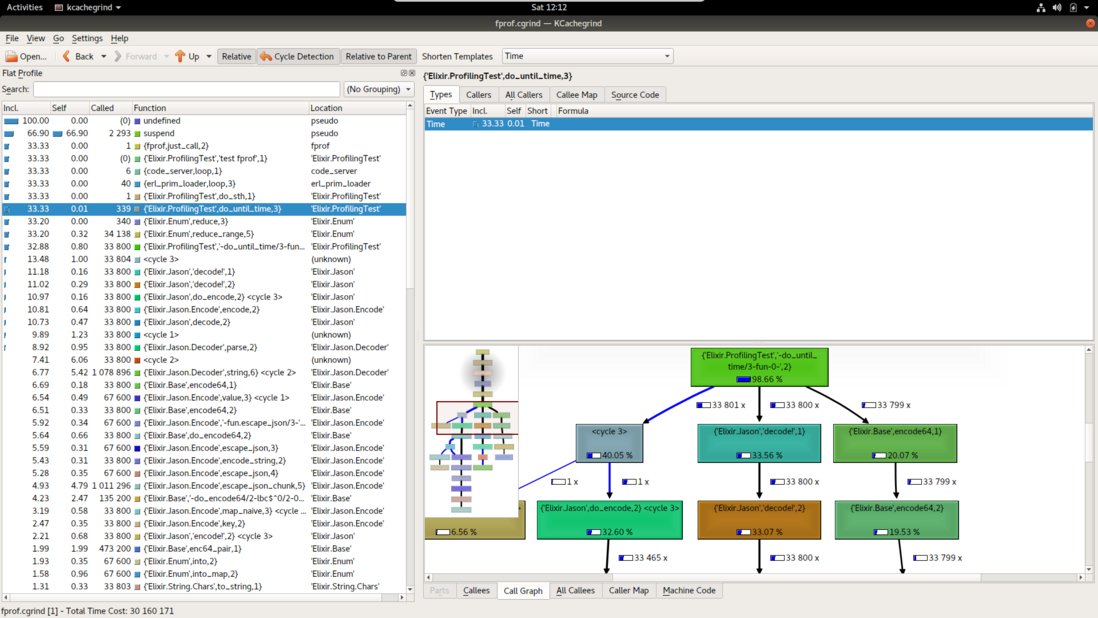Open the Sat 12:12 clock calendar
The width and height of the screenshot is (1098, 618).
click(x=548, y=7)
